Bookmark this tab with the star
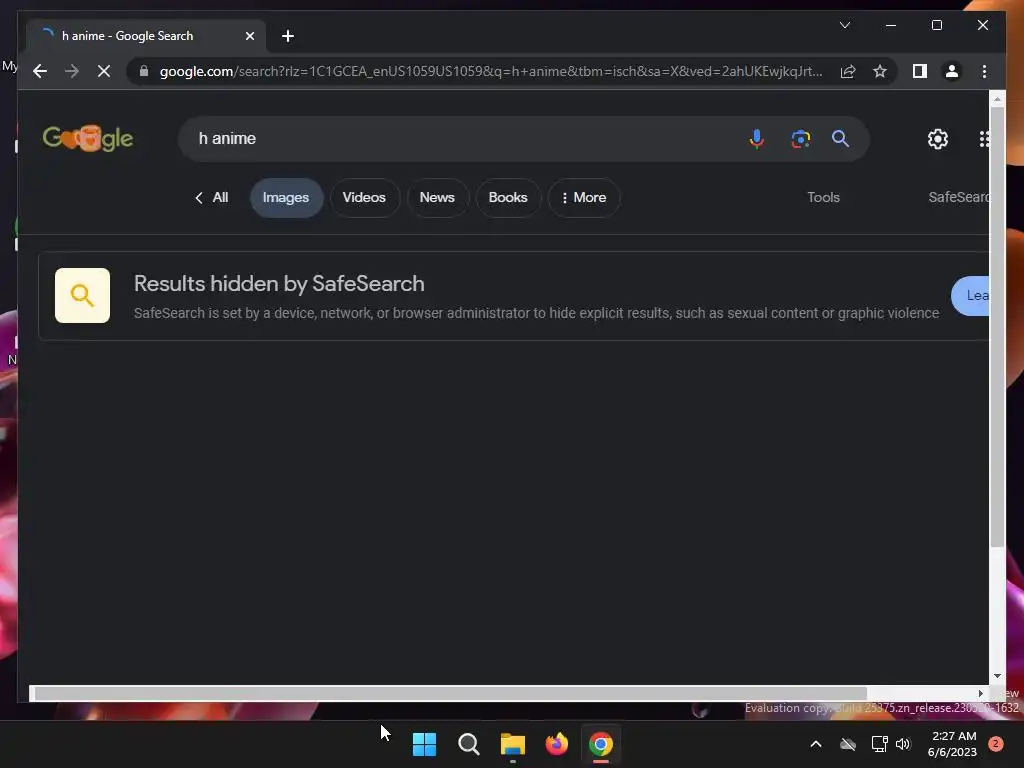Screen dimensions: 1024x768 880,71
